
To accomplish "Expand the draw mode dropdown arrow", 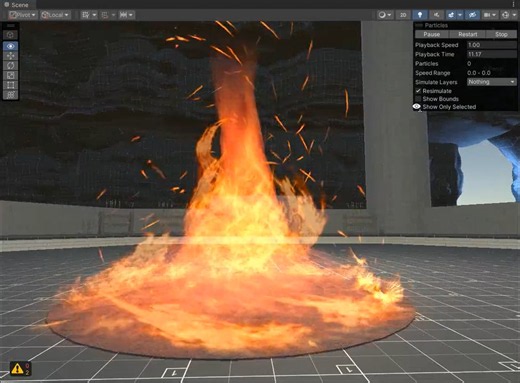I will pos(390,15).
